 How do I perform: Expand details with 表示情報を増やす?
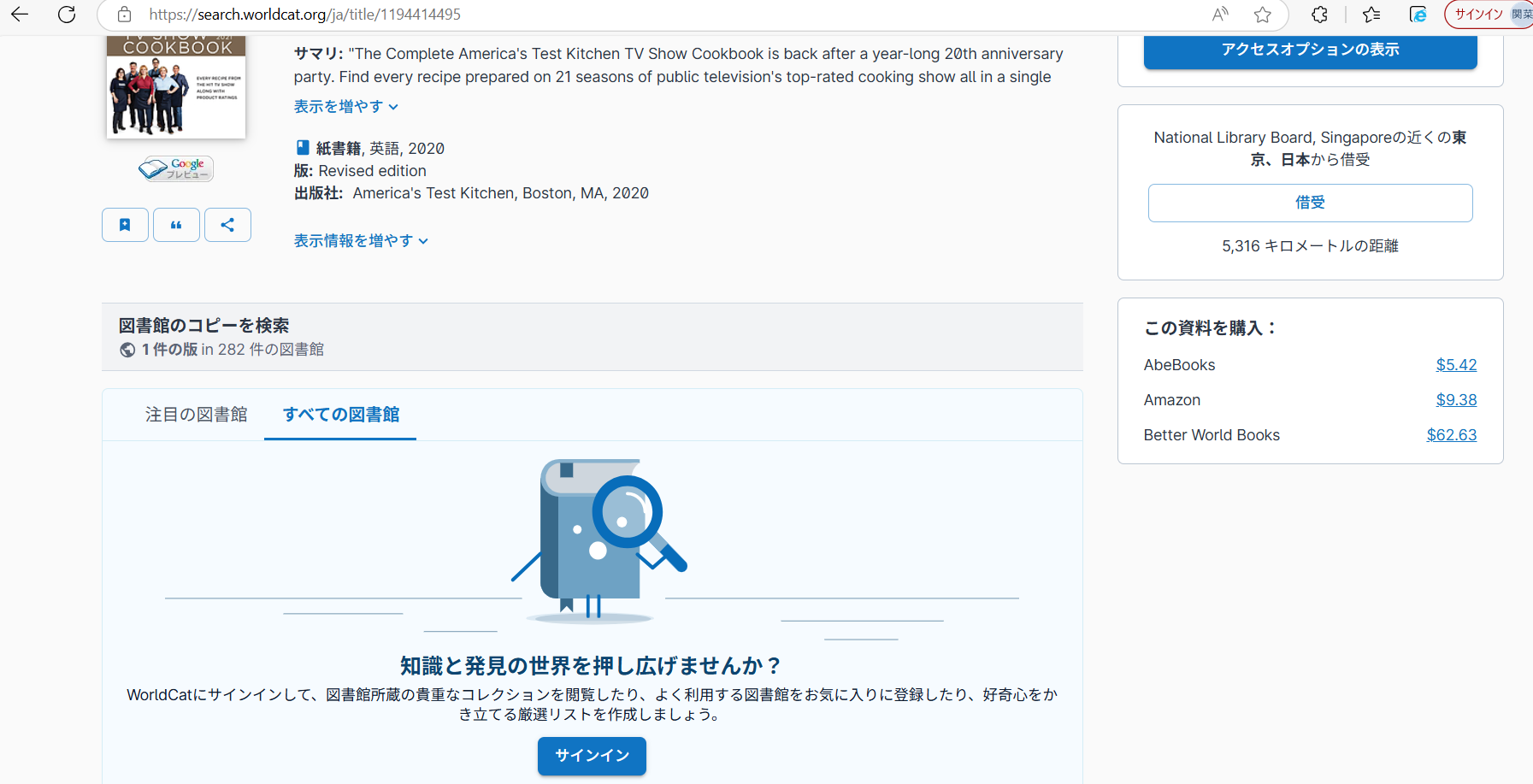pos(361,241)
